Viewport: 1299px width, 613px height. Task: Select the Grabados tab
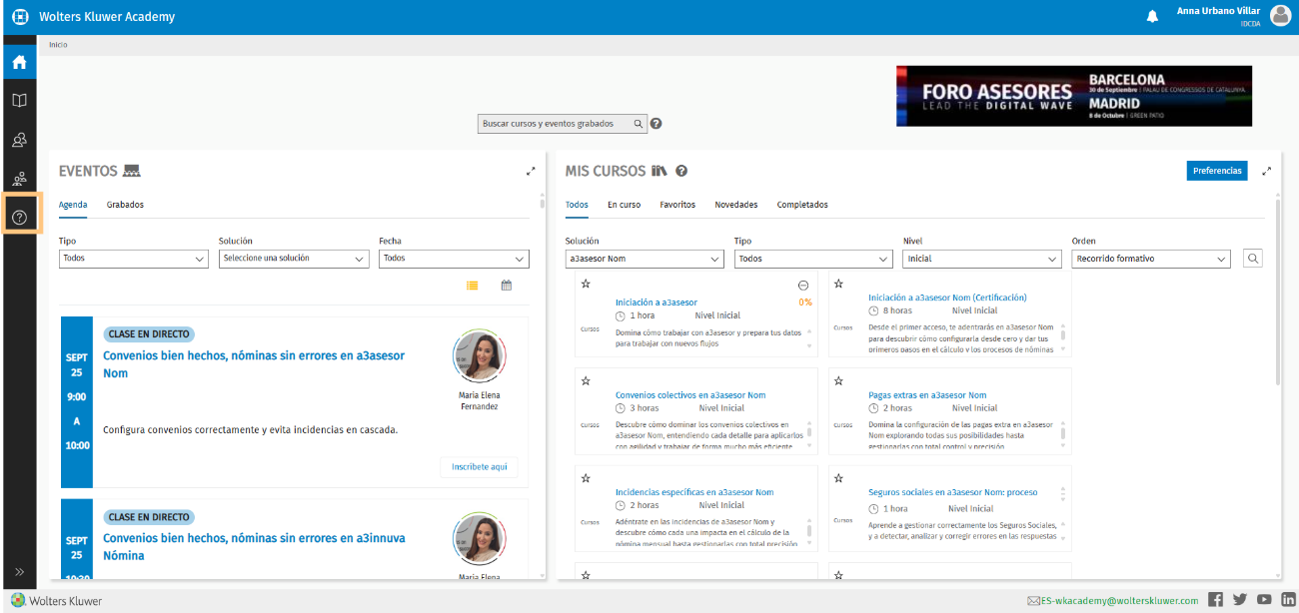(125, 204)
